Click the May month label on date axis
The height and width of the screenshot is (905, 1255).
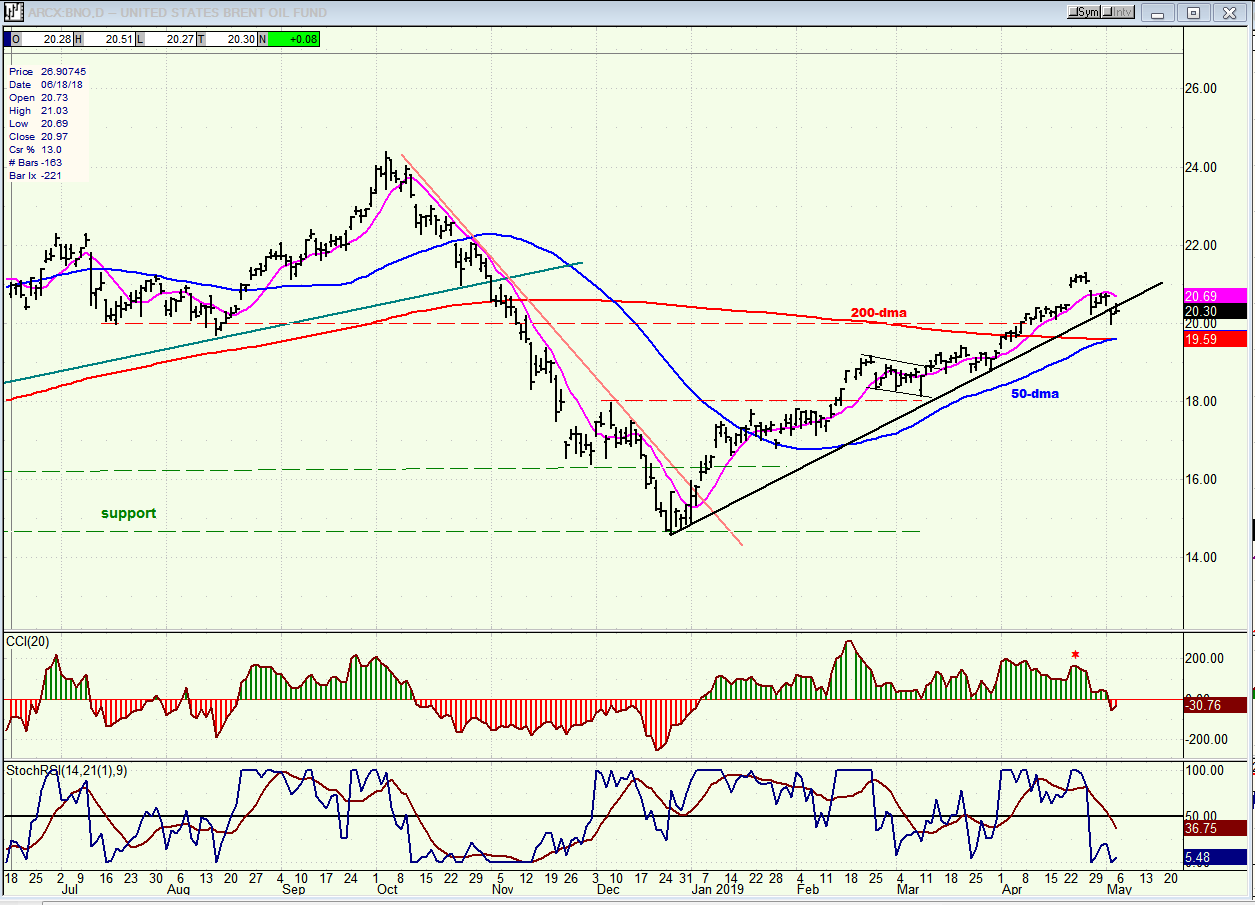(1118, 888)
